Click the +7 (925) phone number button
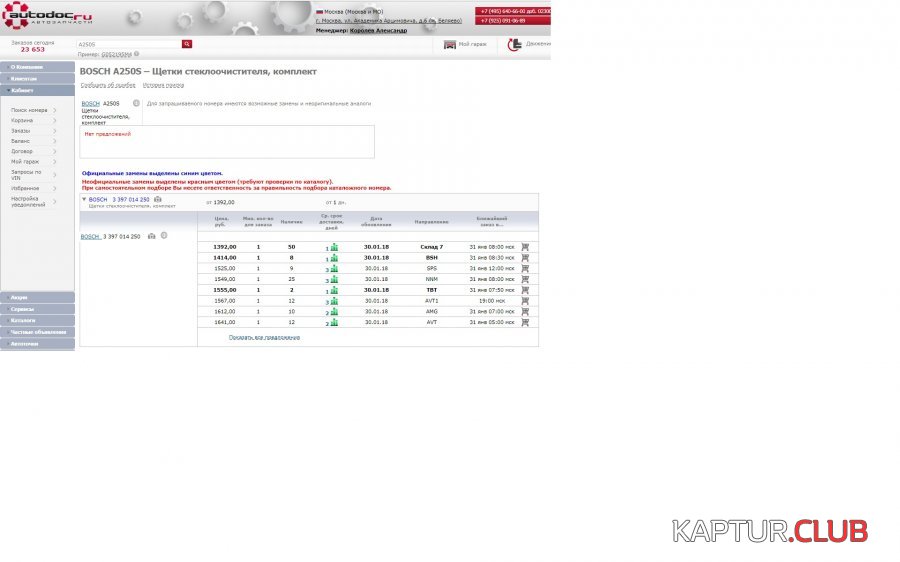Image resolution: width=900 pixels, height=562 pixels. tap(513, 21)
